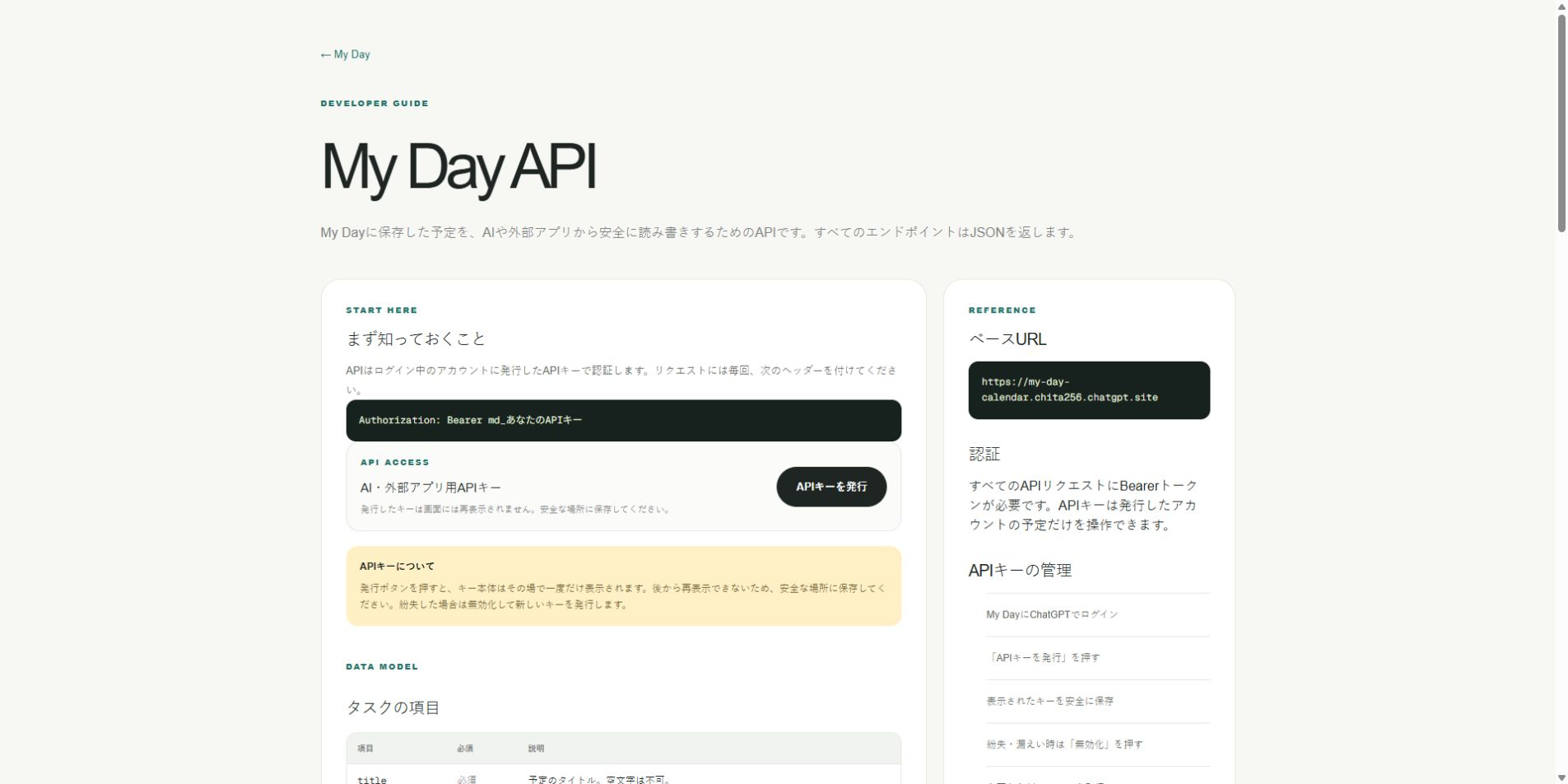Click the 'ベースURL' heading
1568x784 pixels.
(1007, 338)
